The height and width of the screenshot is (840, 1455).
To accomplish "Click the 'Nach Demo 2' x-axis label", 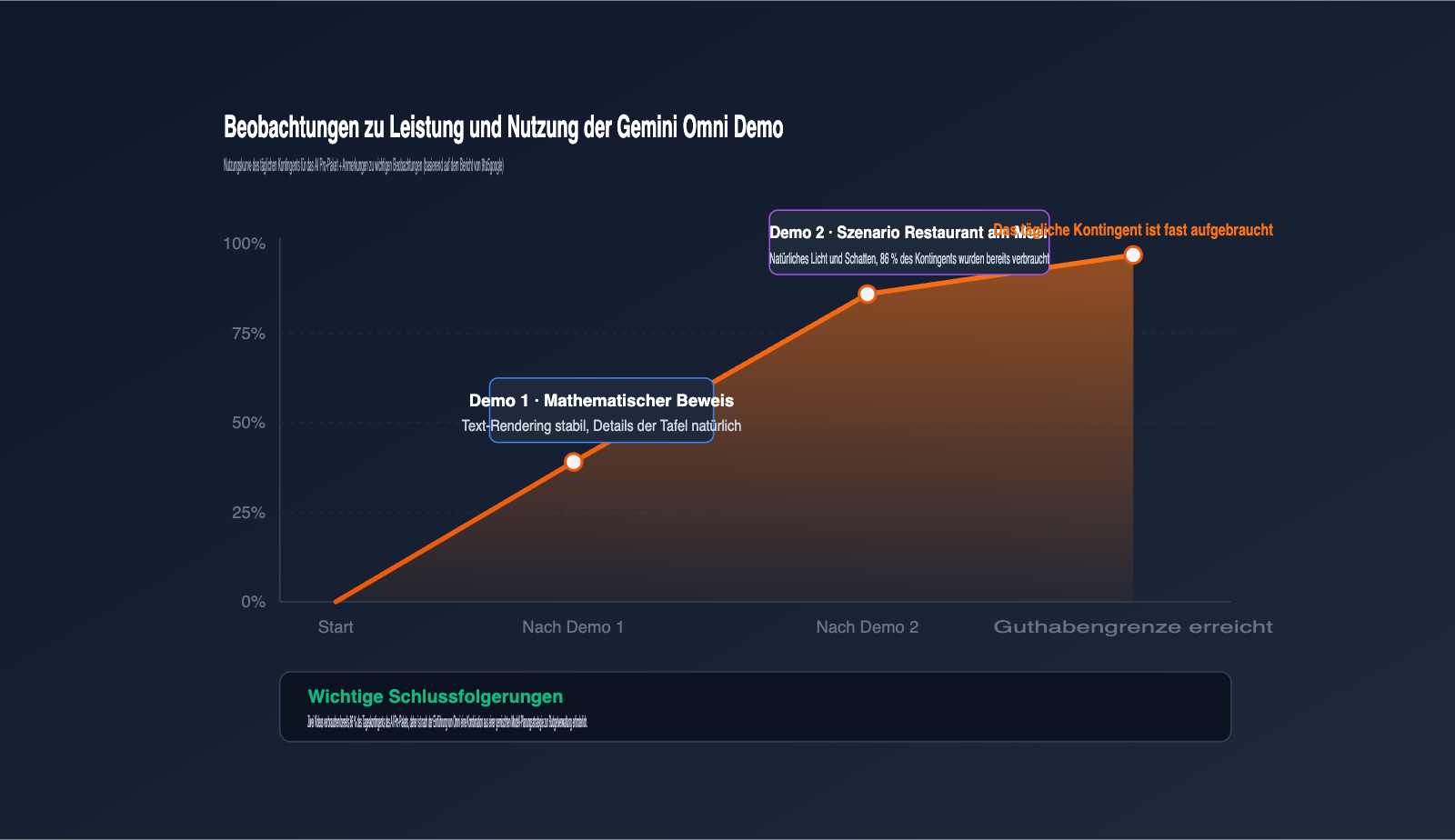I will (x=868, y=627).
